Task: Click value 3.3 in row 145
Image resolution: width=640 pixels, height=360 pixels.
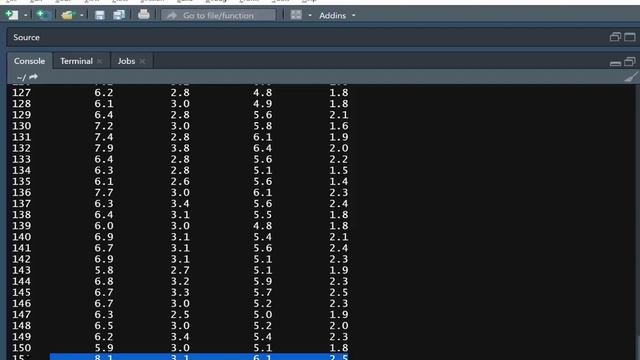Action: (x=180, y=292)
